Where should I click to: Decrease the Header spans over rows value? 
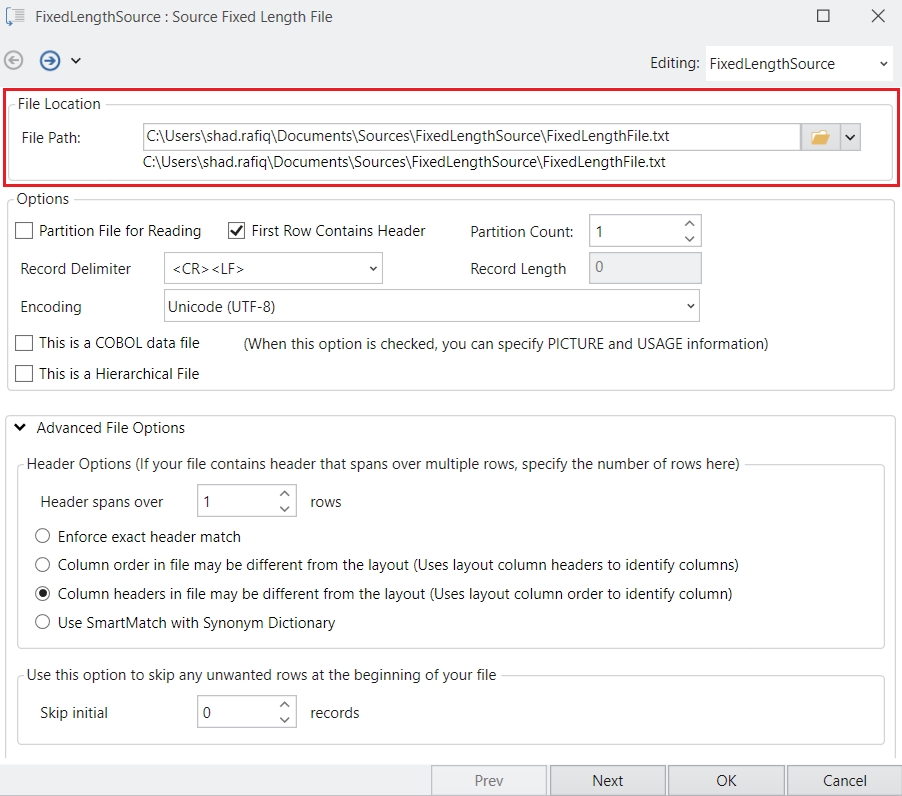(x=285, y=509)
